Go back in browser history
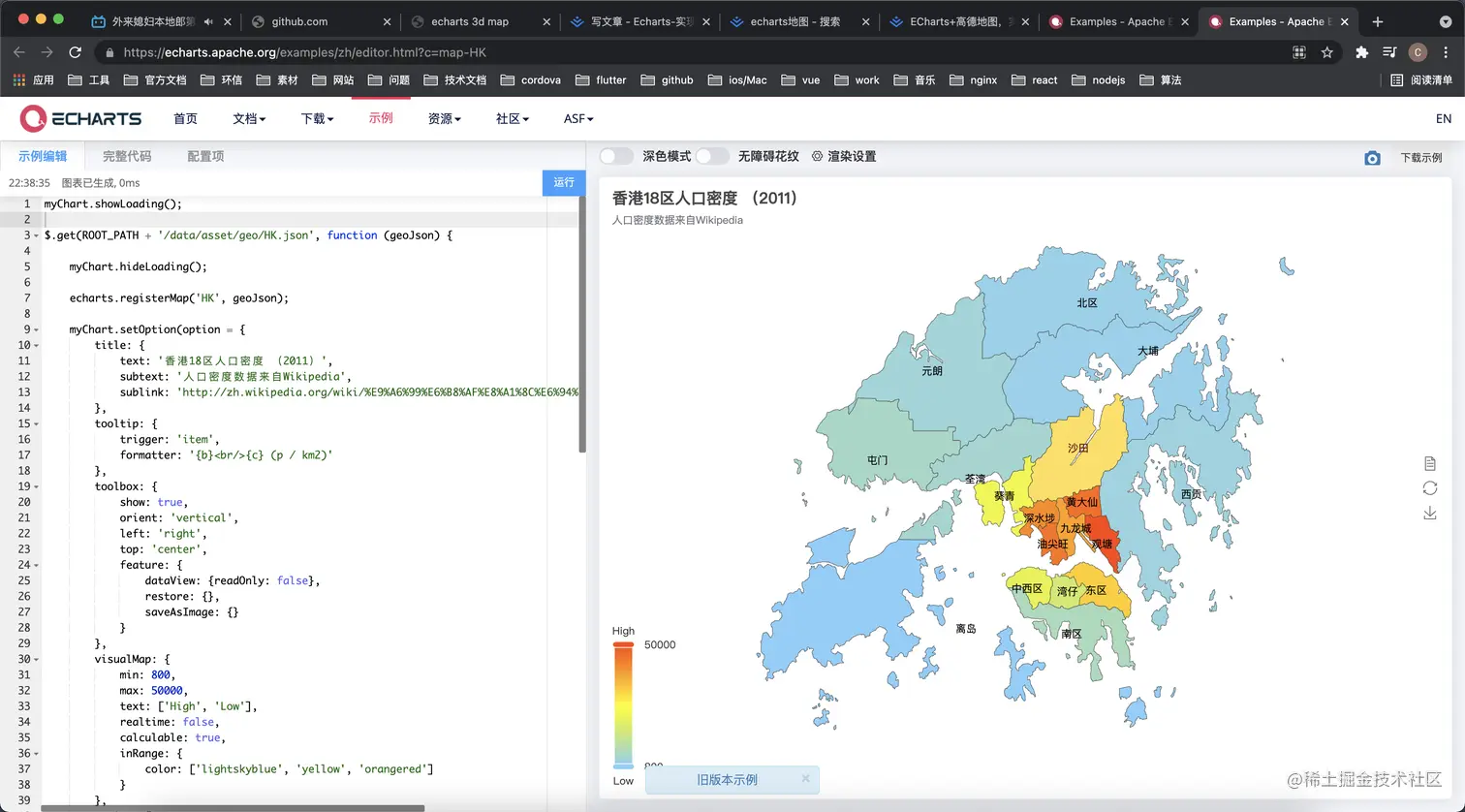The width and height of the screenshot is (1465, 812). coord(19,52)
